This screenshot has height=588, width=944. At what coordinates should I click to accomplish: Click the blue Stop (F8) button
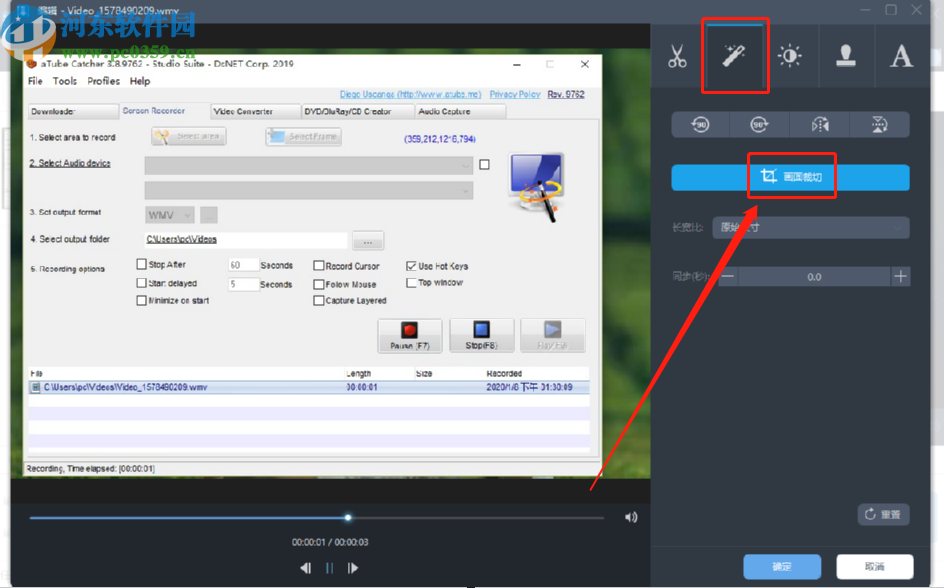coord(482,335)
